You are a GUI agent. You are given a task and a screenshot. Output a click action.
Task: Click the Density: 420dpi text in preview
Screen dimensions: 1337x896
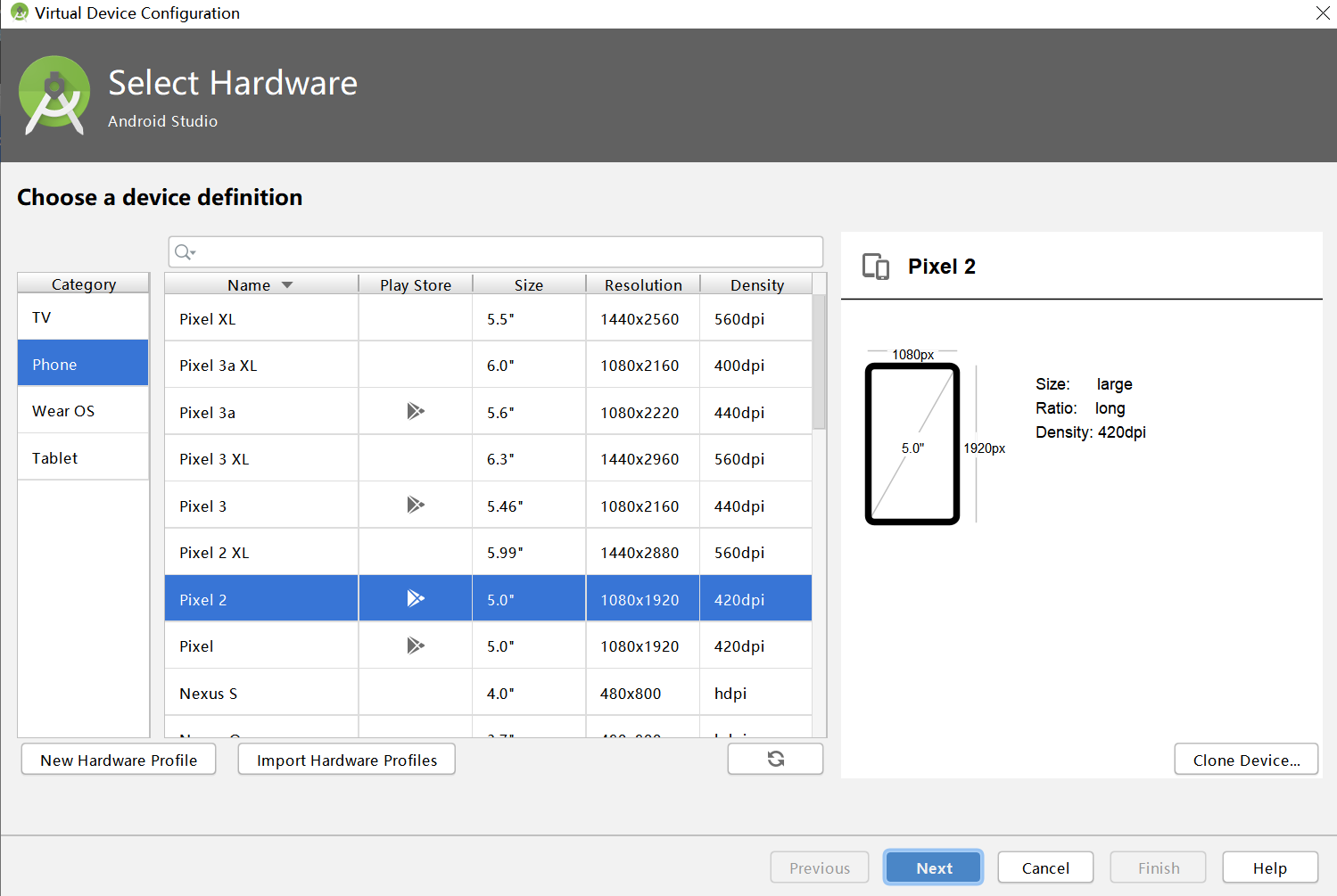1090,432
